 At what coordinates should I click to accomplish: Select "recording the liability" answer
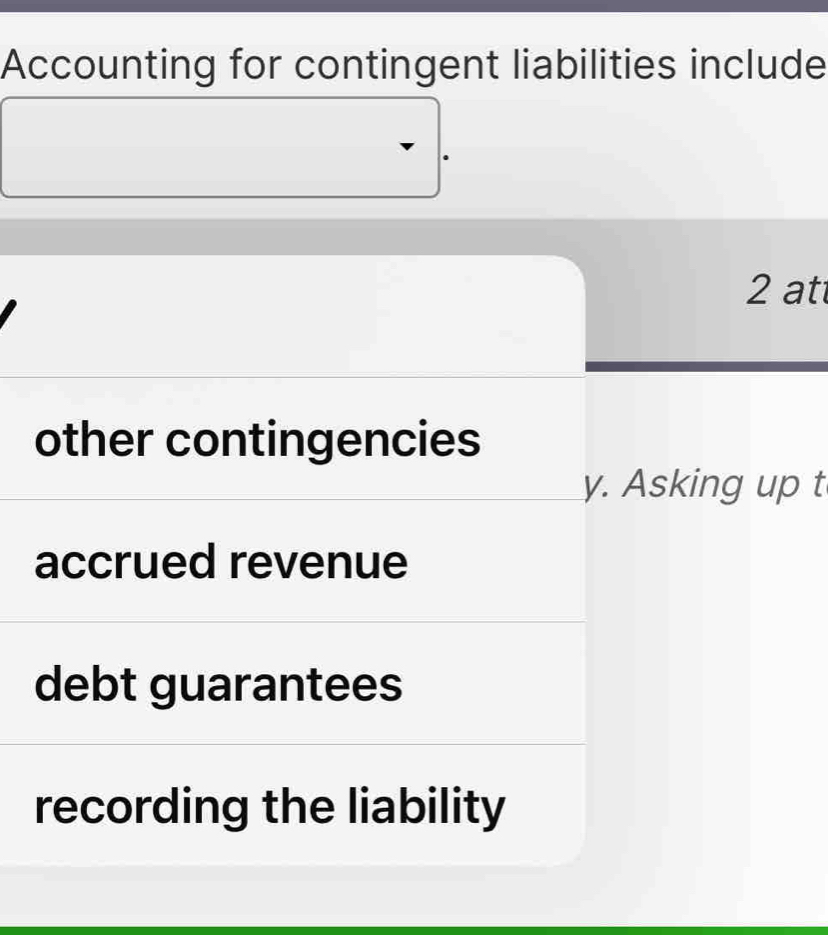coord(270,806)
